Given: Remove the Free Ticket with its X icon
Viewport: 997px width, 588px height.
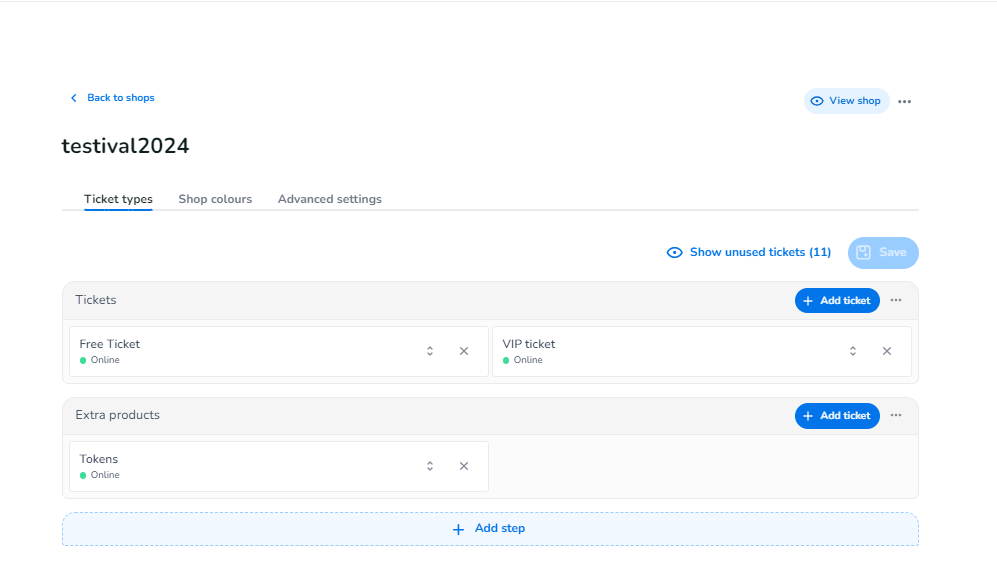Looking at the screenshot, I should (x=464, y=351).
